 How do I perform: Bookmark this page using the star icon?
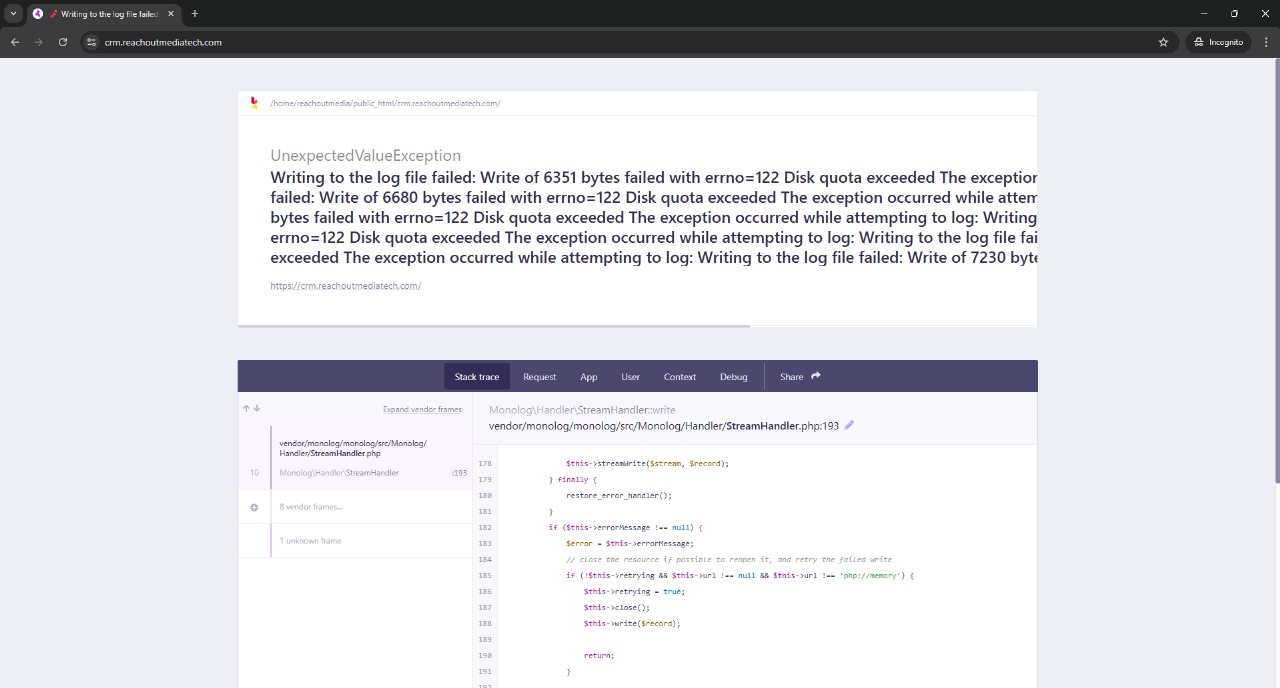(1163, 42)
